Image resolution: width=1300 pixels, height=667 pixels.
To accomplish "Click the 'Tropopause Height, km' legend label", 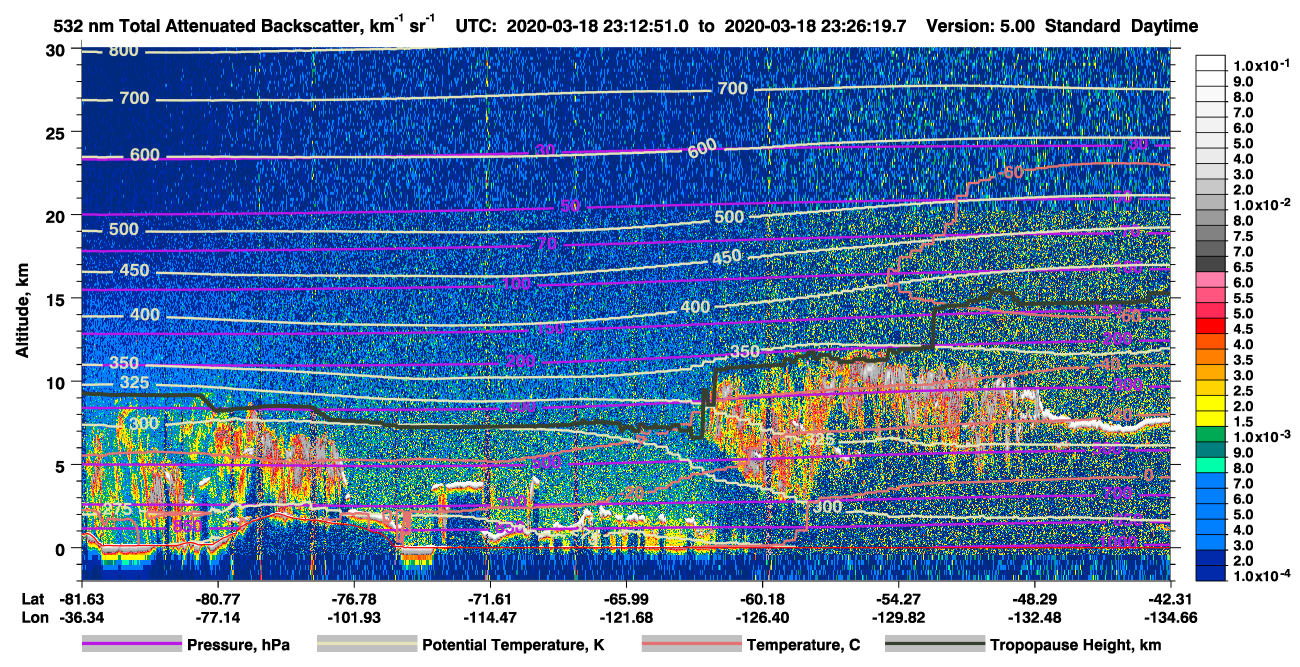I will tap(1075, 645).
